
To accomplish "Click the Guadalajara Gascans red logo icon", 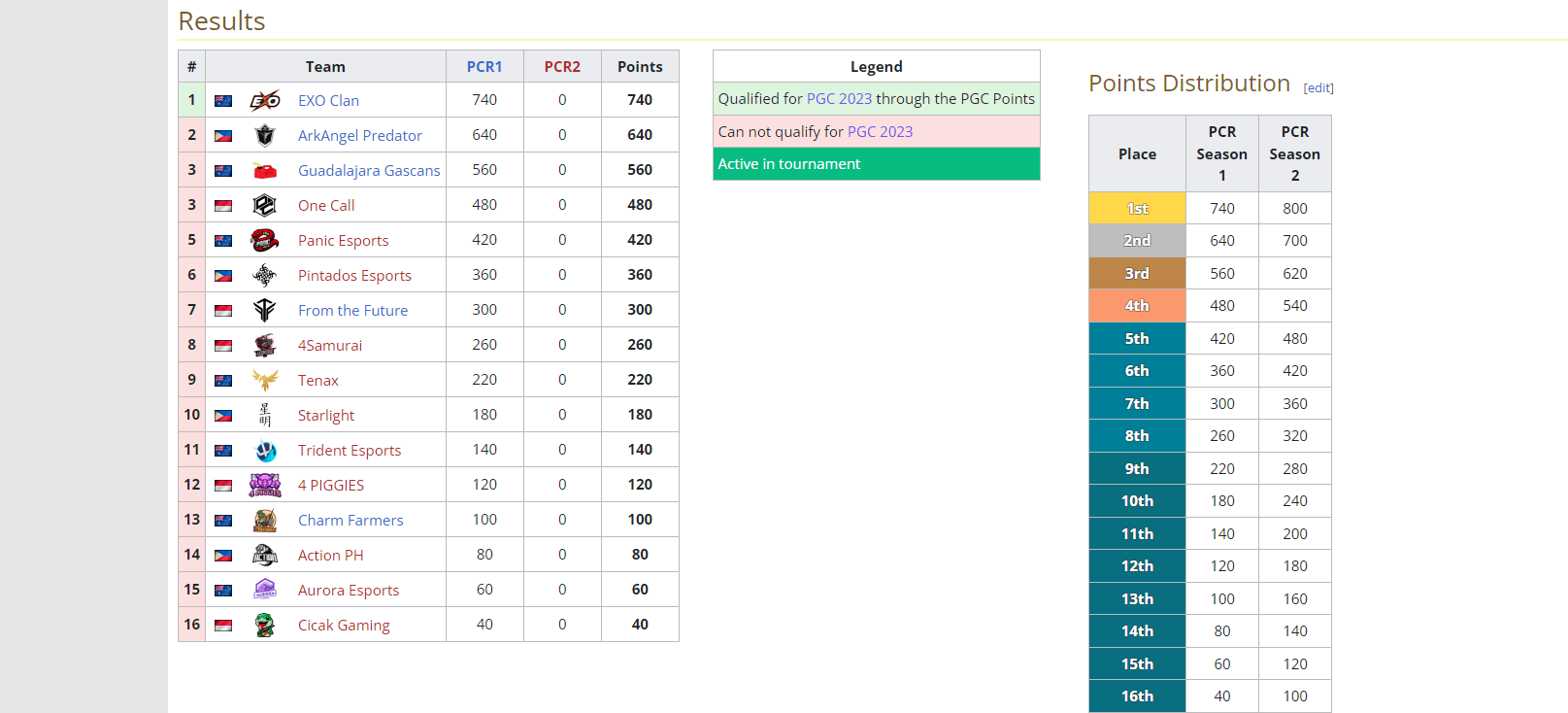I will point(265,171).
